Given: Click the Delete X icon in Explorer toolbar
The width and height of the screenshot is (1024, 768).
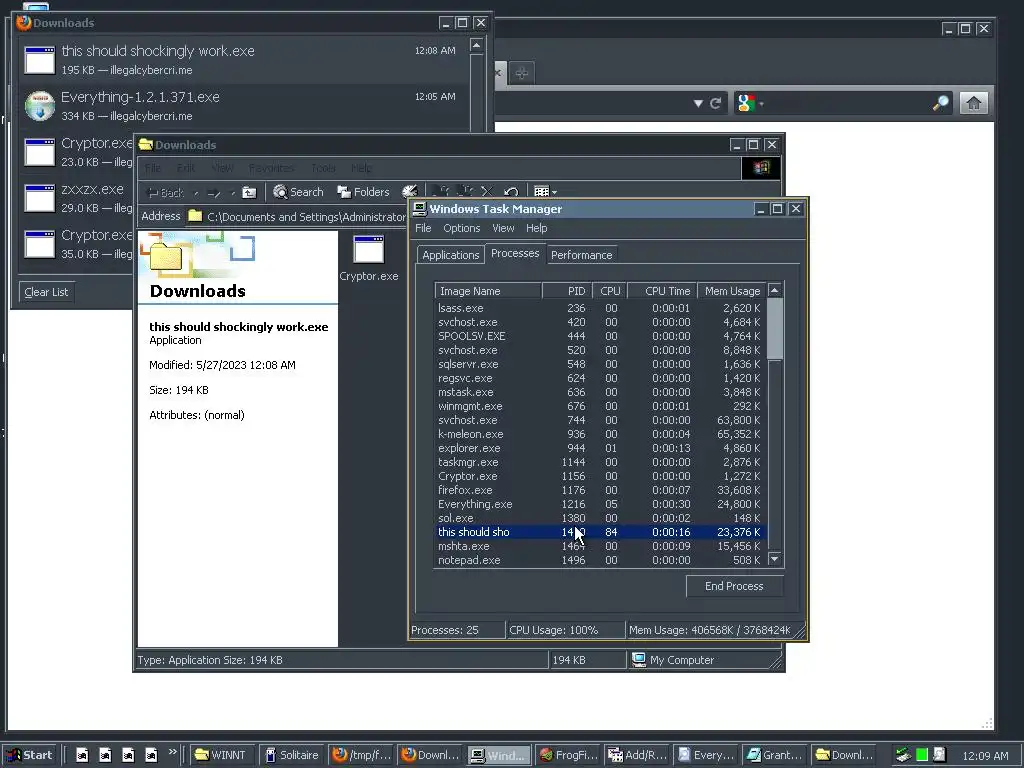Looking at the screenshot, I should point(487,192).
